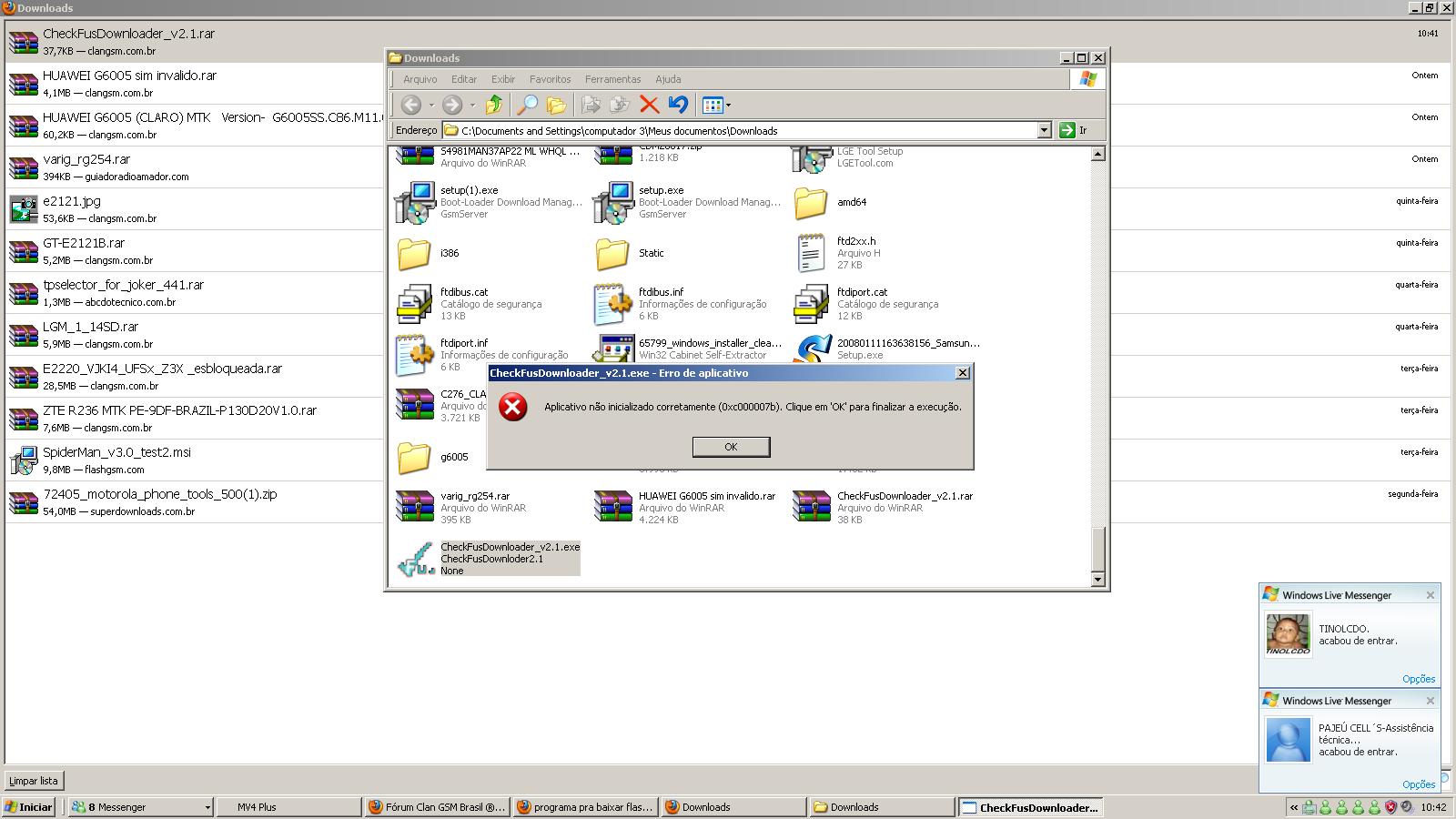Select 65799_windows_installer_clea... icon

point(613,349)
